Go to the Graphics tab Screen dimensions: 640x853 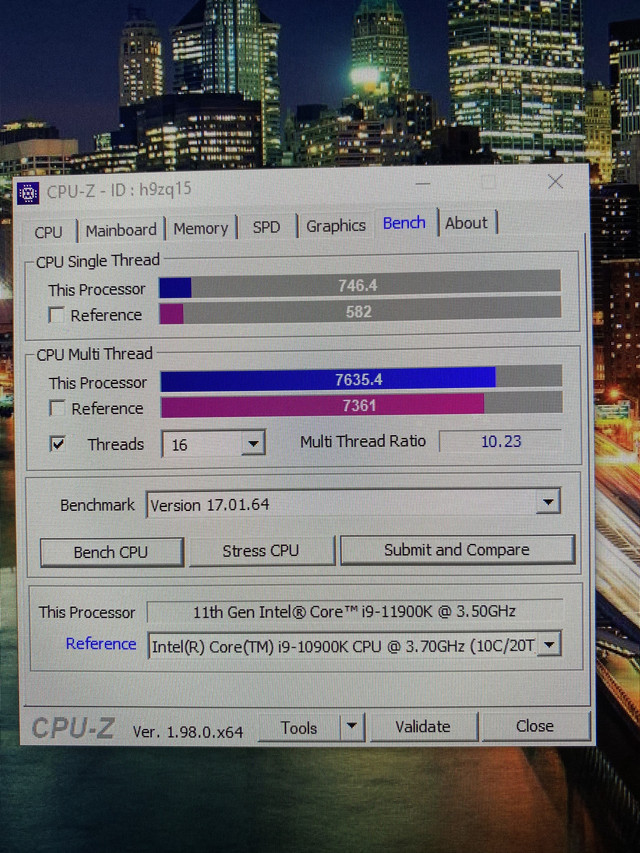point(336,226)
